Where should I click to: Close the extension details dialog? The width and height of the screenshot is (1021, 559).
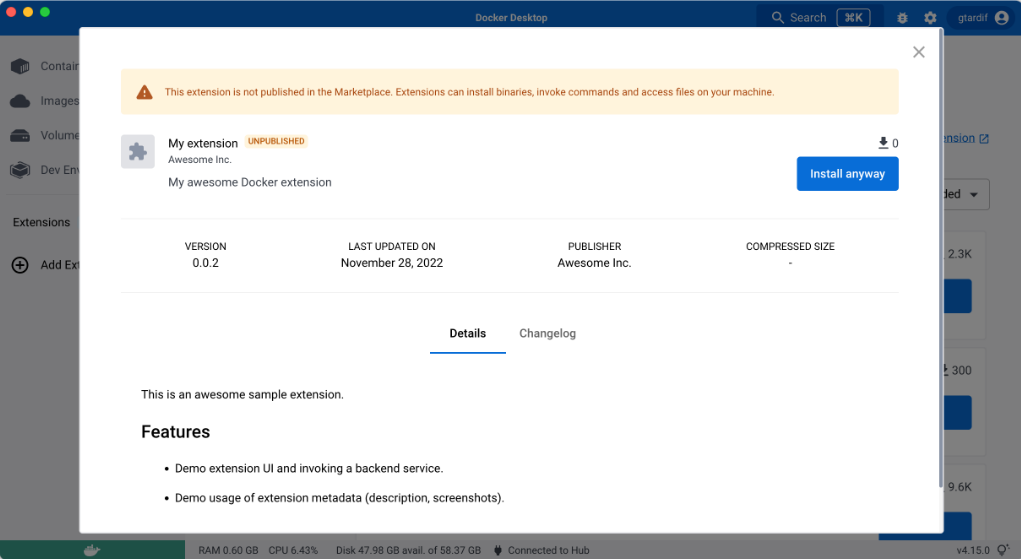click(x=918, y=52)
